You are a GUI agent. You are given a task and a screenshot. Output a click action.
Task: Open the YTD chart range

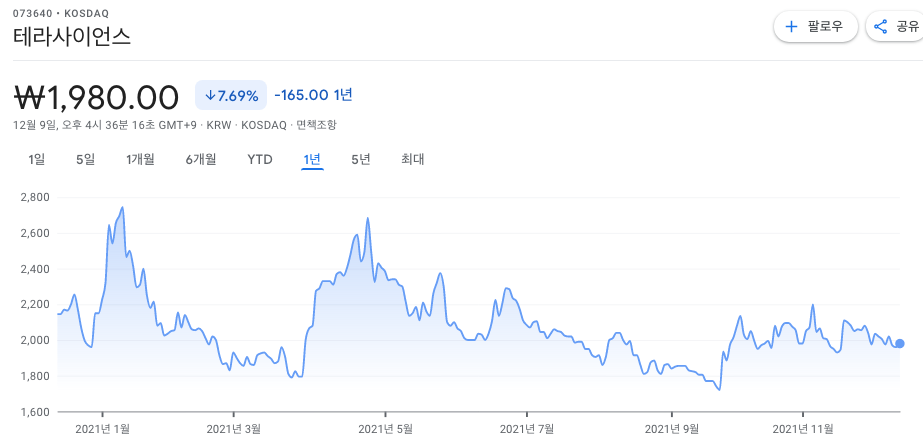click(260, 160)
